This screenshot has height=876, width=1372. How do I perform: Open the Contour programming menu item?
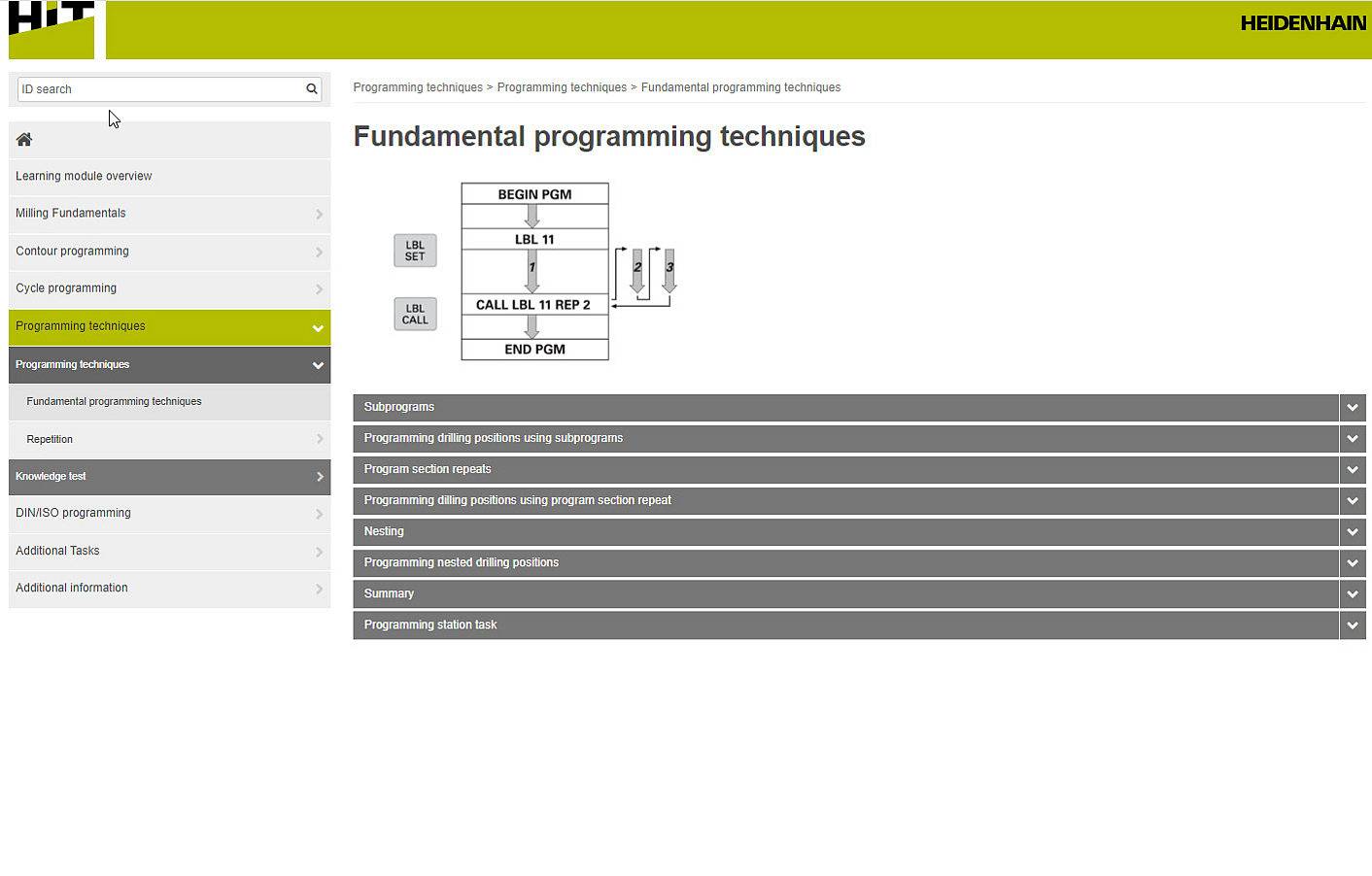click(x=73, y=252)
